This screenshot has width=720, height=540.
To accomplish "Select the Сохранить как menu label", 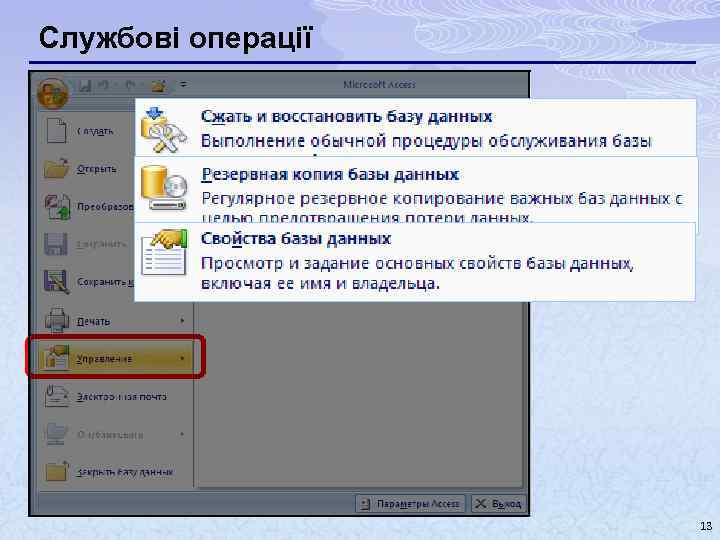I will (105, 281).
